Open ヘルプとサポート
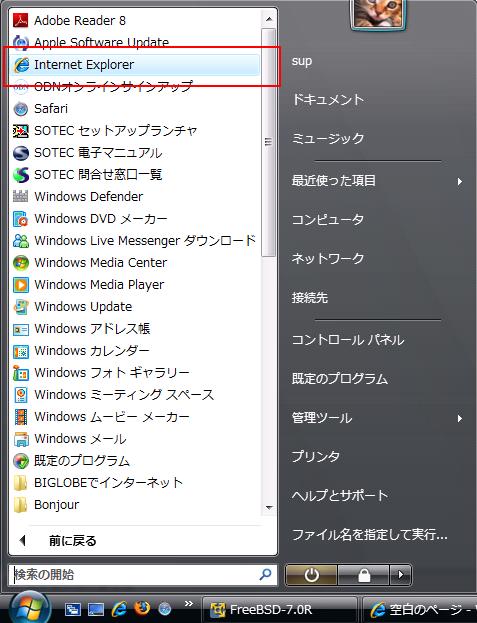This screenshot has height=623, width=477. tap(340, 496)
